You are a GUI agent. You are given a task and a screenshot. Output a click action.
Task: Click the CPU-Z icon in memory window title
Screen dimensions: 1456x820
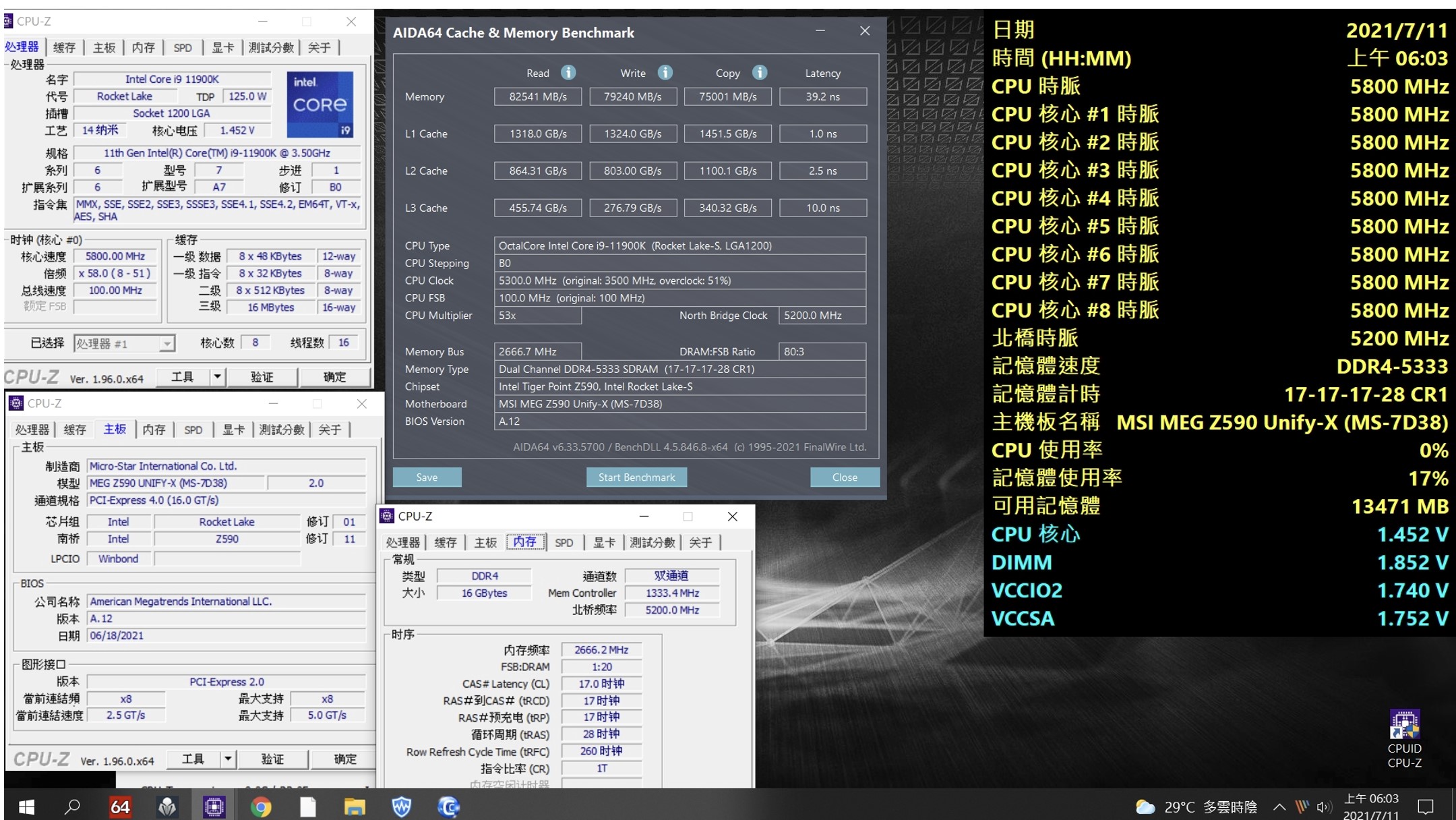tap(388, 516)
